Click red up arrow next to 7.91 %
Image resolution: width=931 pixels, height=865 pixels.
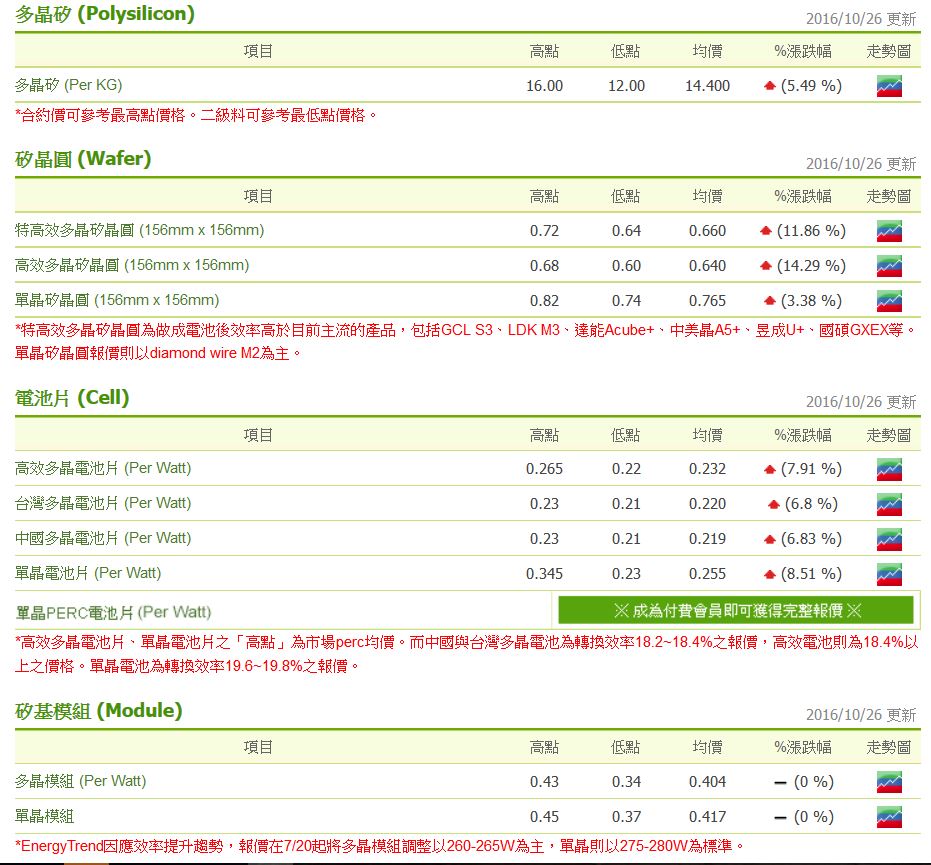tap(770, 470)
